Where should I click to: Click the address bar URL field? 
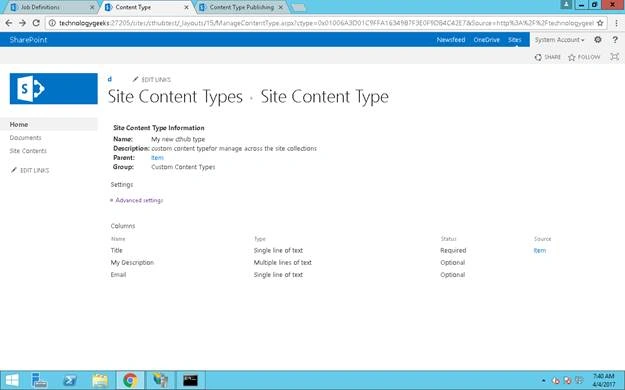(x=326, y=23)
